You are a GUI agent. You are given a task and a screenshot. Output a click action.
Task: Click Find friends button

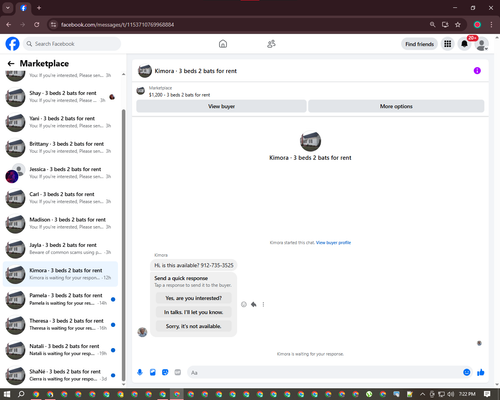coord(419,44)
